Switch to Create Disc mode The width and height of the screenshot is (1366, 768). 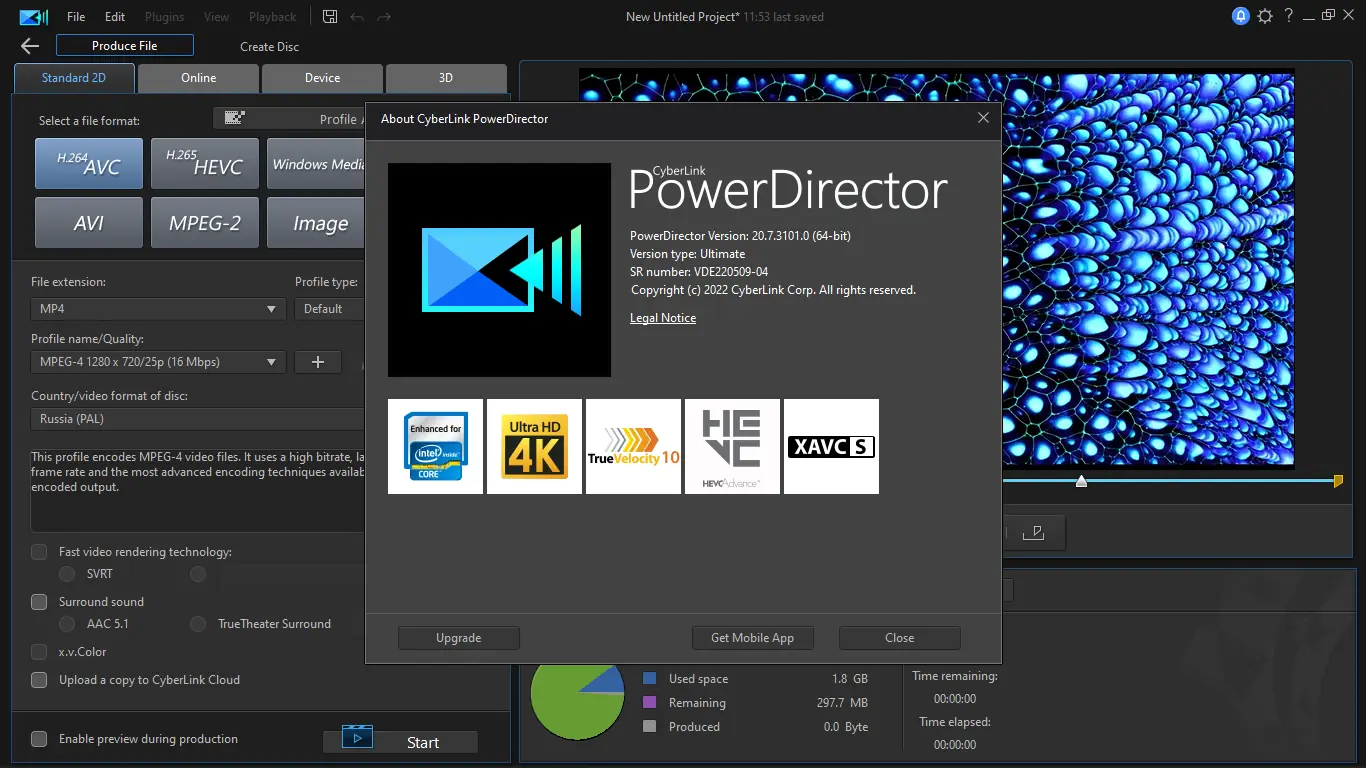point(269,47)
